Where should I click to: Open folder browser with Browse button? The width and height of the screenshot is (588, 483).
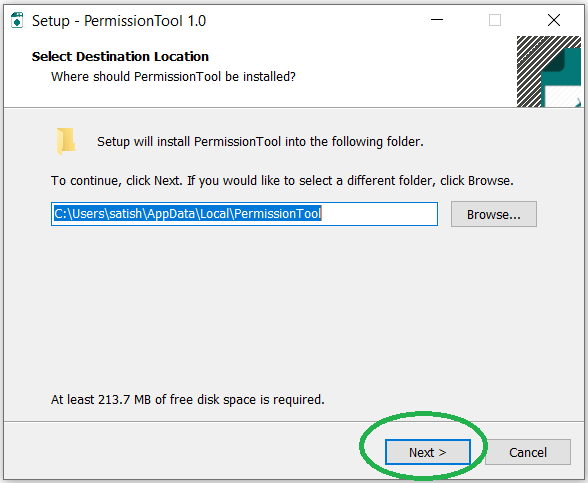(494, 214)
